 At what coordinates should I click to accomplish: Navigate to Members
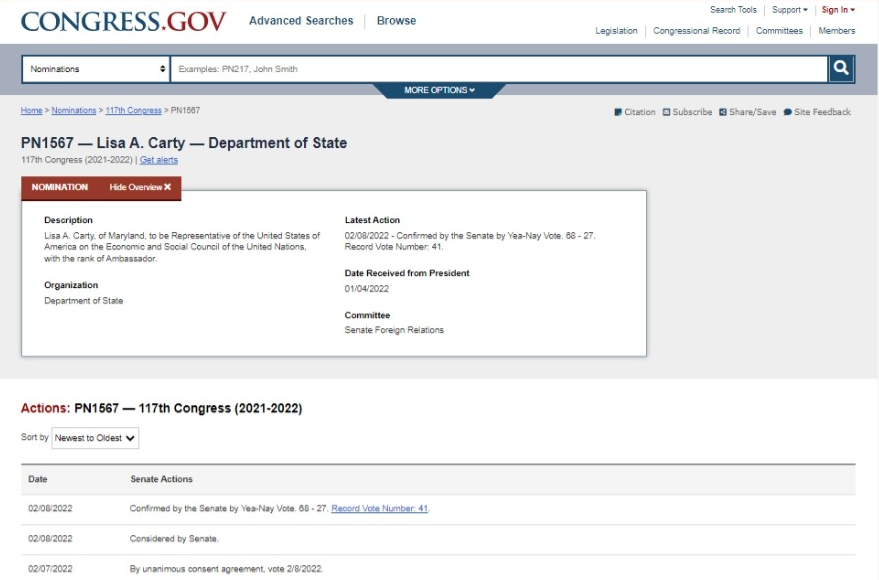836,31
